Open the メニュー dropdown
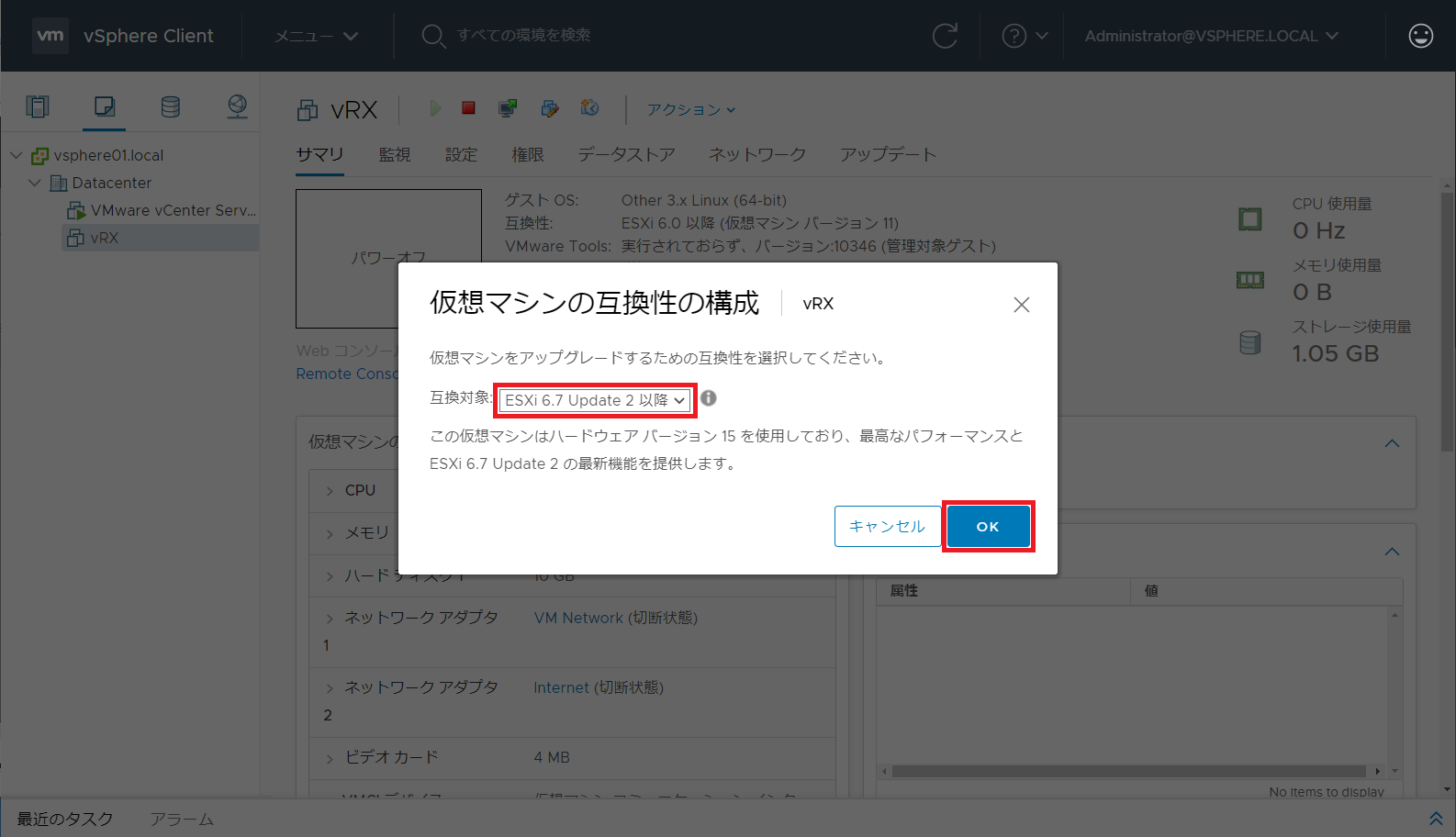 click(x=316, y=36)
